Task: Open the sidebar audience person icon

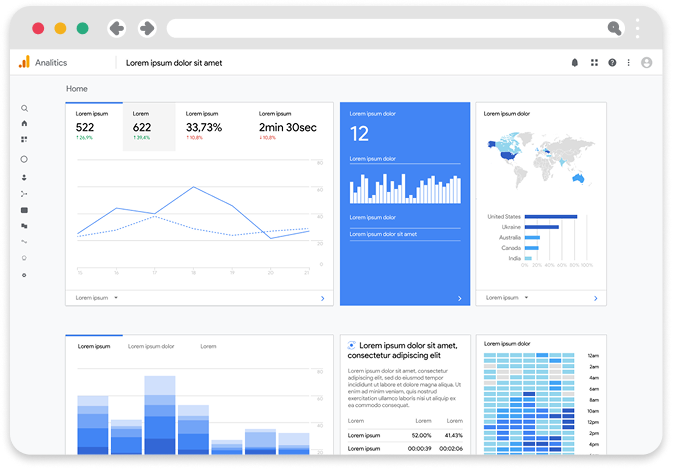Action: (24, 177)
